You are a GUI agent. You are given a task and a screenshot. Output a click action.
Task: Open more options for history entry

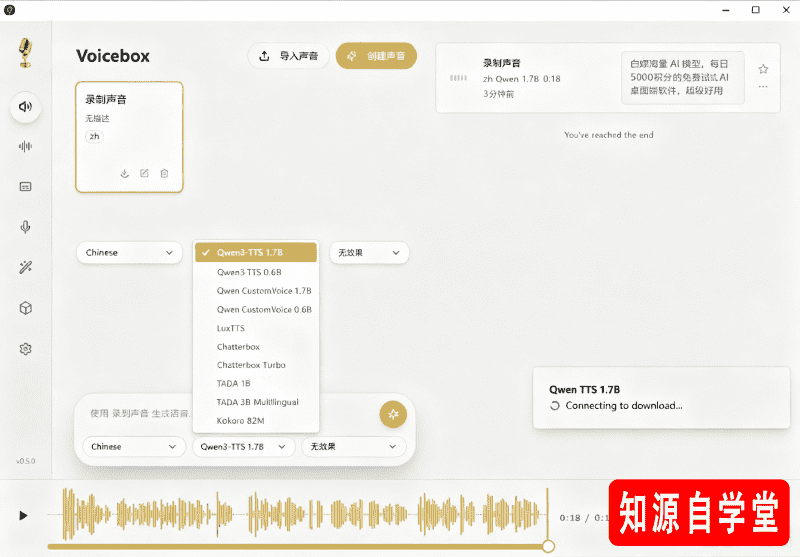click(x=763, y=87)
